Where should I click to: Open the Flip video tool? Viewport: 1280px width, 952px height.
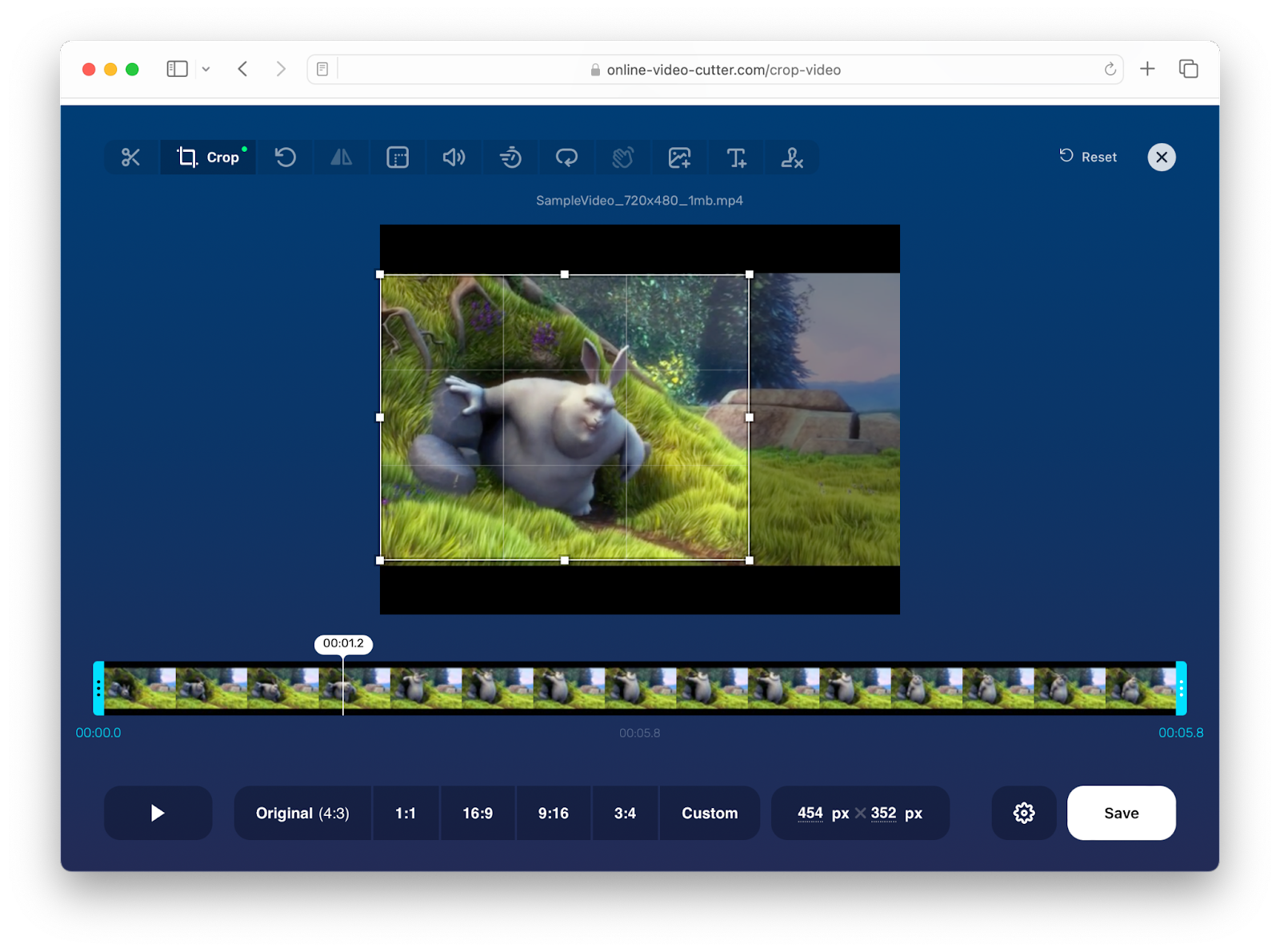[x=342, y=158]
